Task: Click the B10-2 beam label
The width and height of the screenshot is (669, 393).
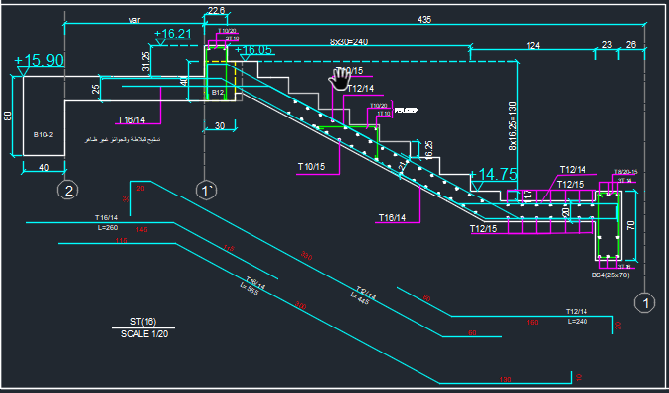Action: [44, 134]
